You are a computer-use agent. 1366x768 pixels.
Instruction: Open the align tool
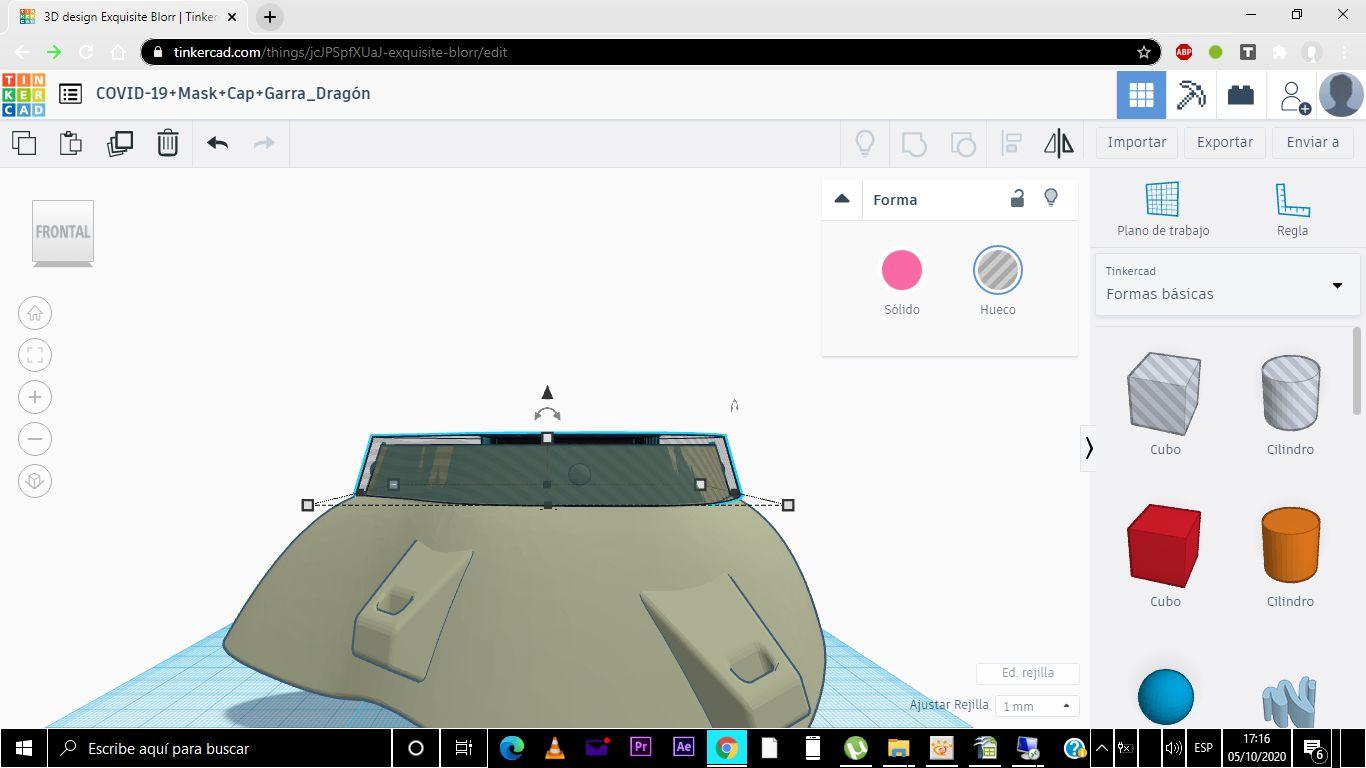(1011, 143)
